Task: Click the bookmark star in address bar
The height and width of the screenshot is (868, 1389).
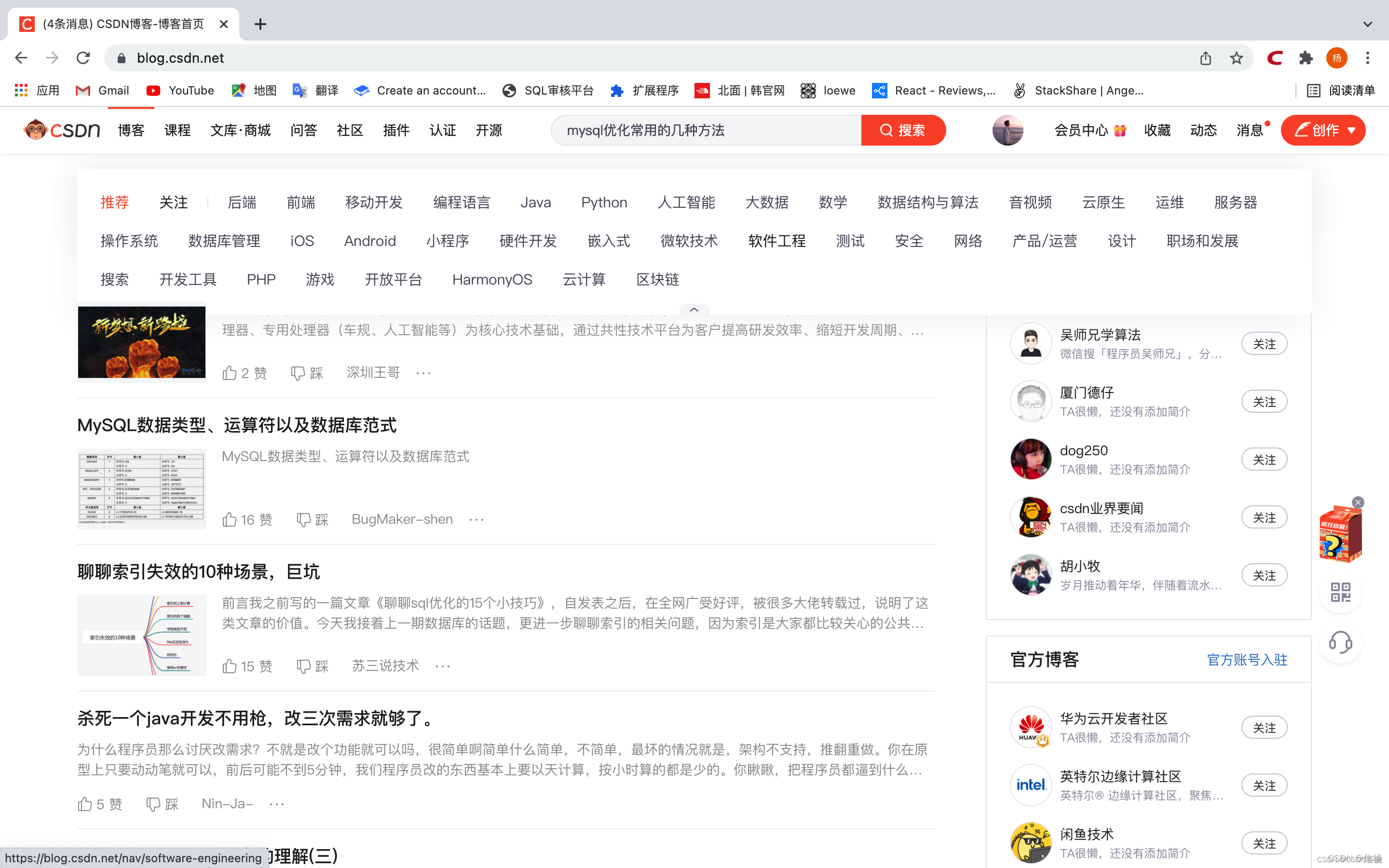Action: (1236, 58)
